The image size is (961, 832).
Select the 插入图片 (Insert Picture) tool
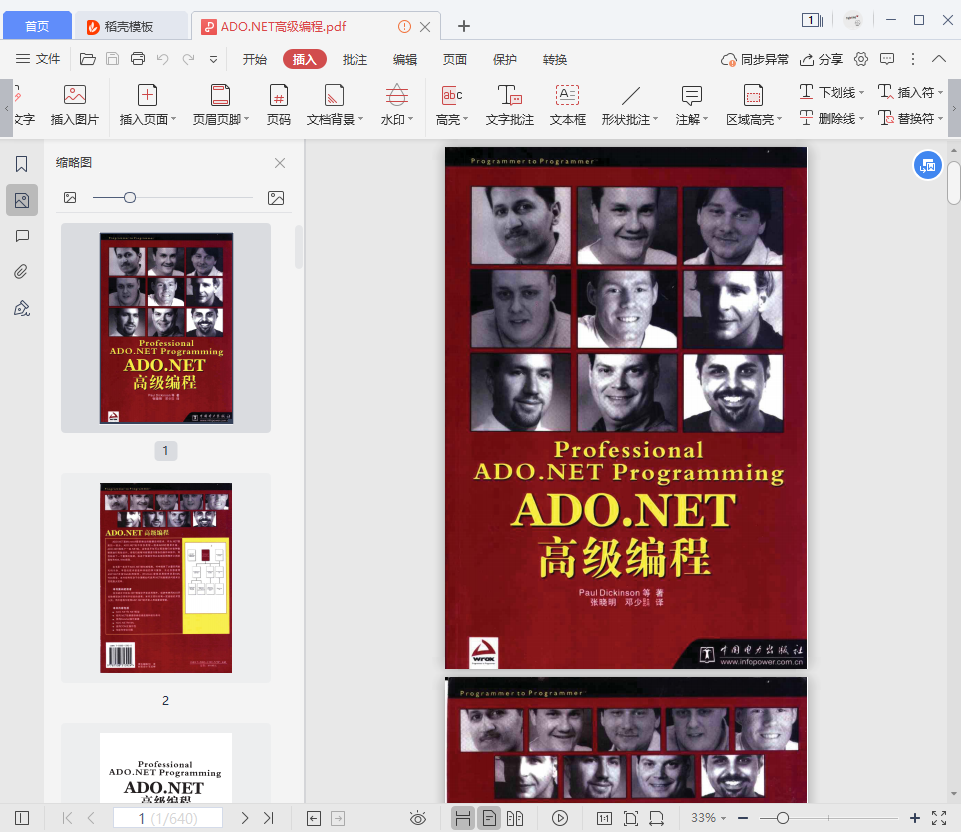(x=74, y=104)
